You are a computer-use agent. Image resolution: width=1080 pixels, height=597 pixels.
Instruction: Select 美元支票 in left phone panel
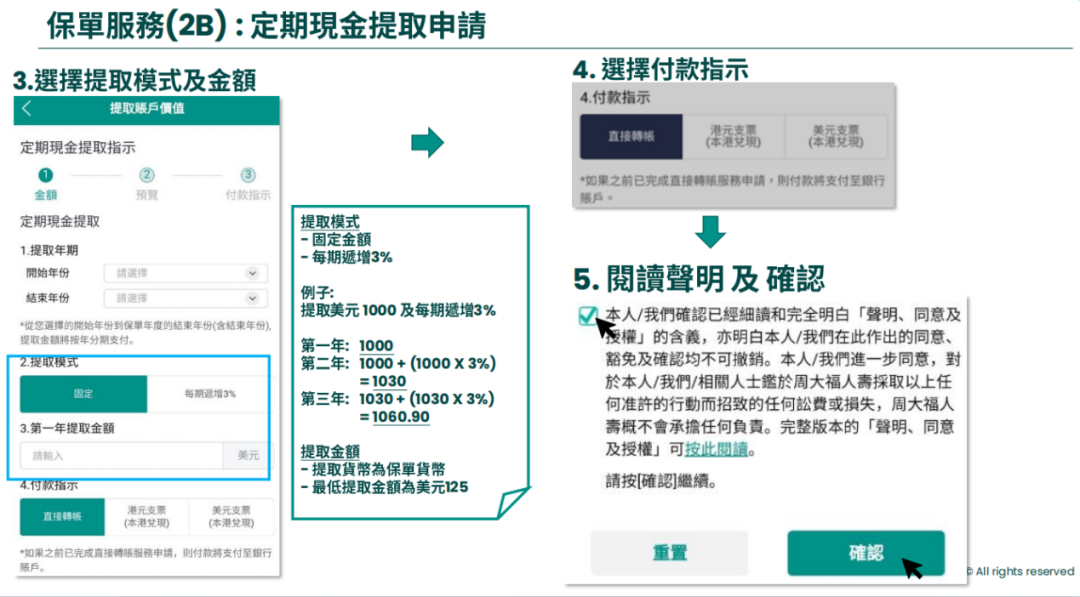pos(231,517)
